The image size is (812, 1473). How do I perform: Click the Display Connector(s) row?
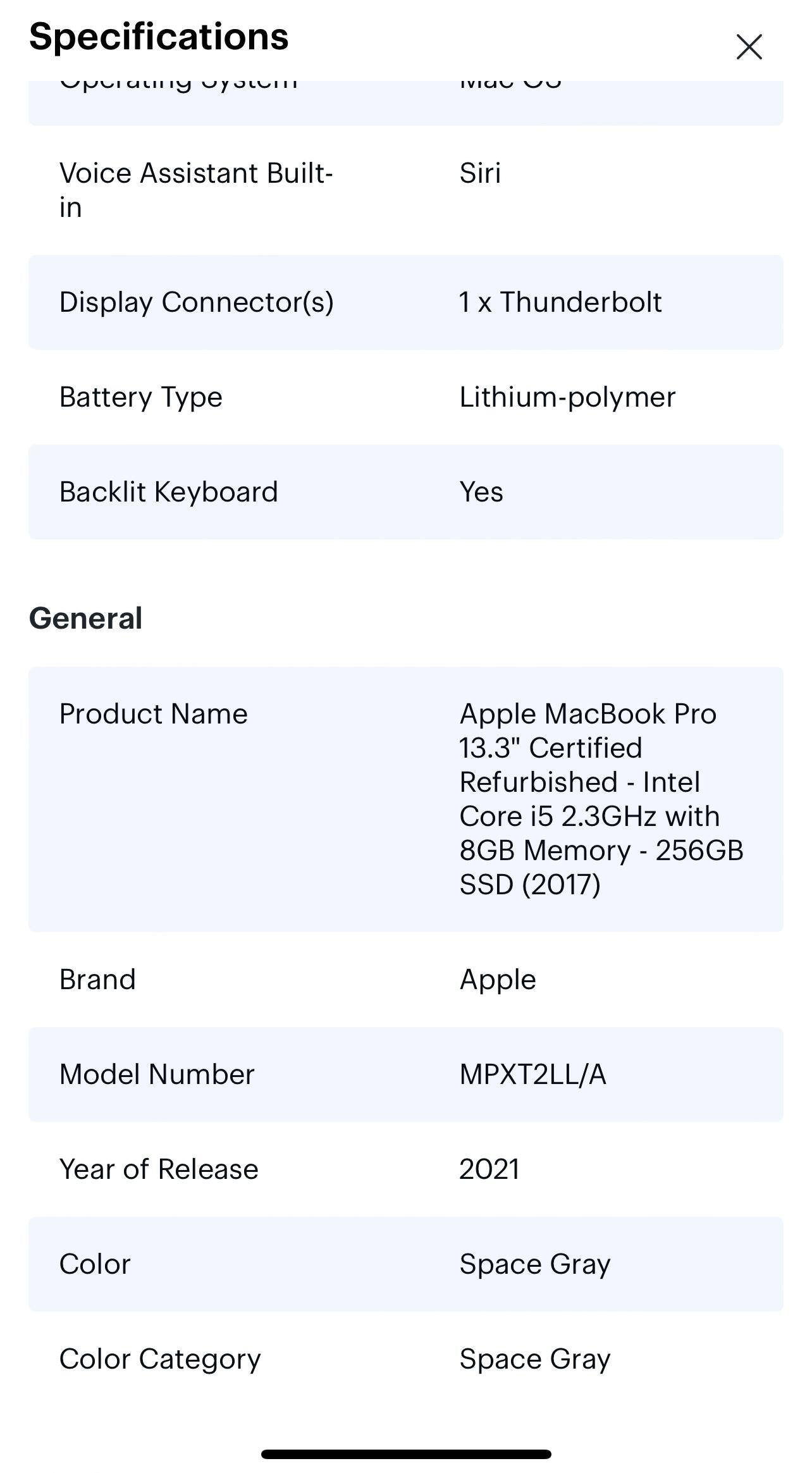[x=405, y=302]
